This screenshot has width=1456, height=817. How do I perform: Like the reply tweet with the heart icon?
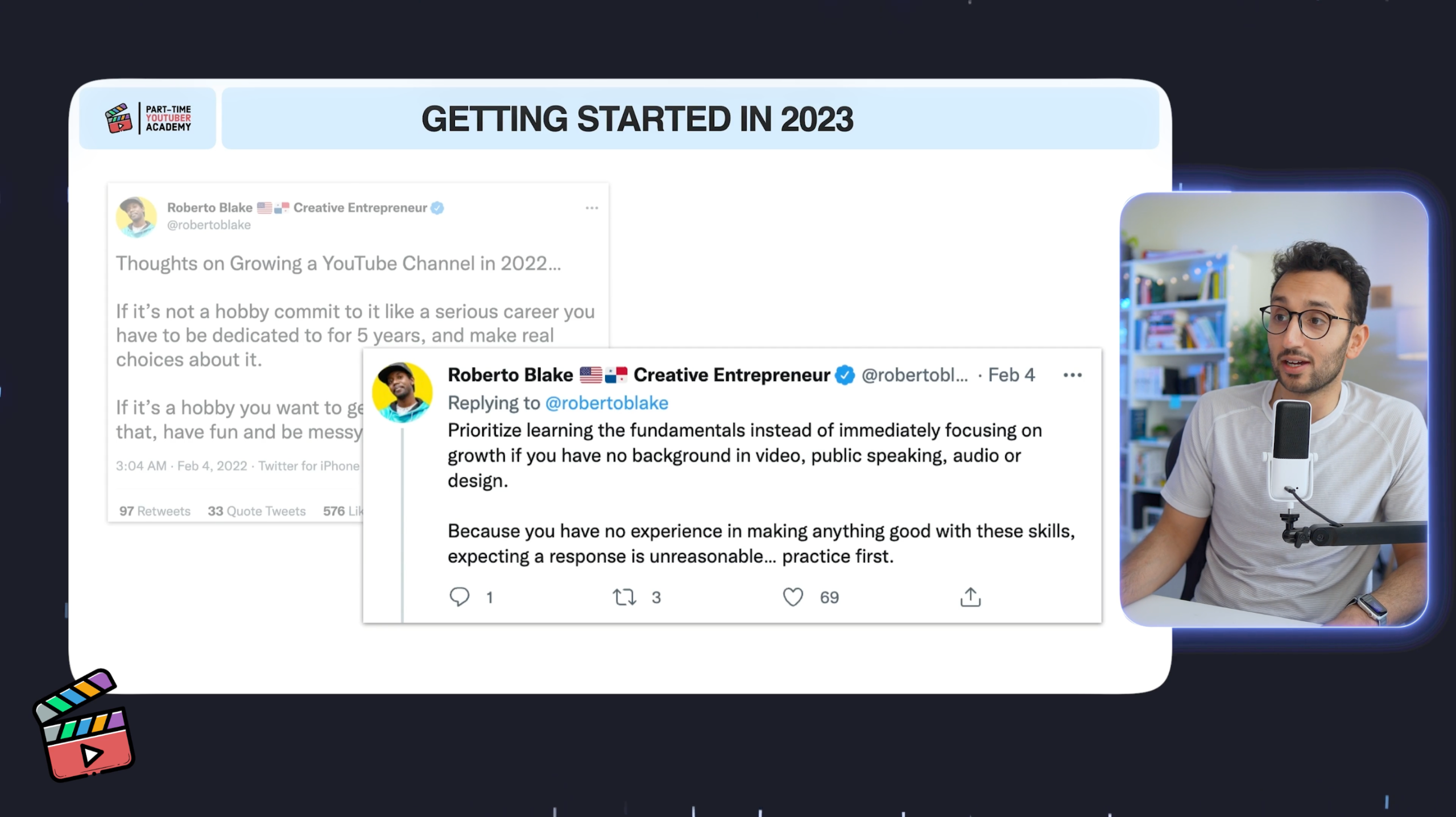(793, 597)
